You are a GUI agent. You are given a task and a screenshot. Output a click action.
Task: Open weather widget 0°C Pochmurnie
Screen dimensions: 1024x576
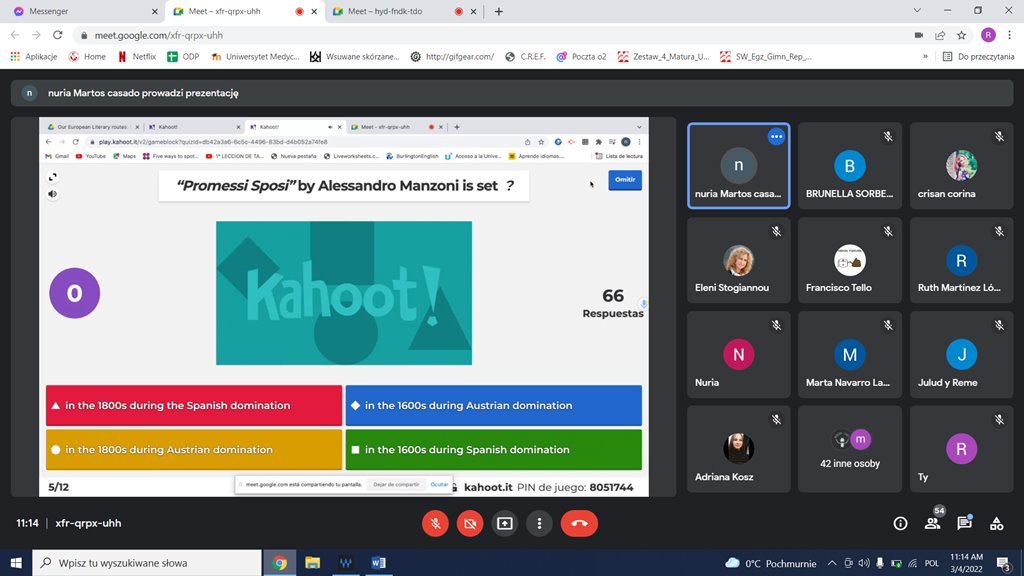tap(771, 563)
